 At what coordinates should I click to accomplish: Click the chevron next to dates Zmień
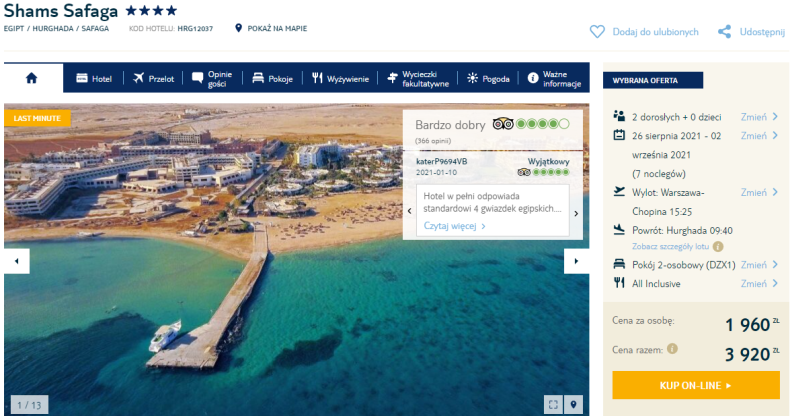[775, 135]
